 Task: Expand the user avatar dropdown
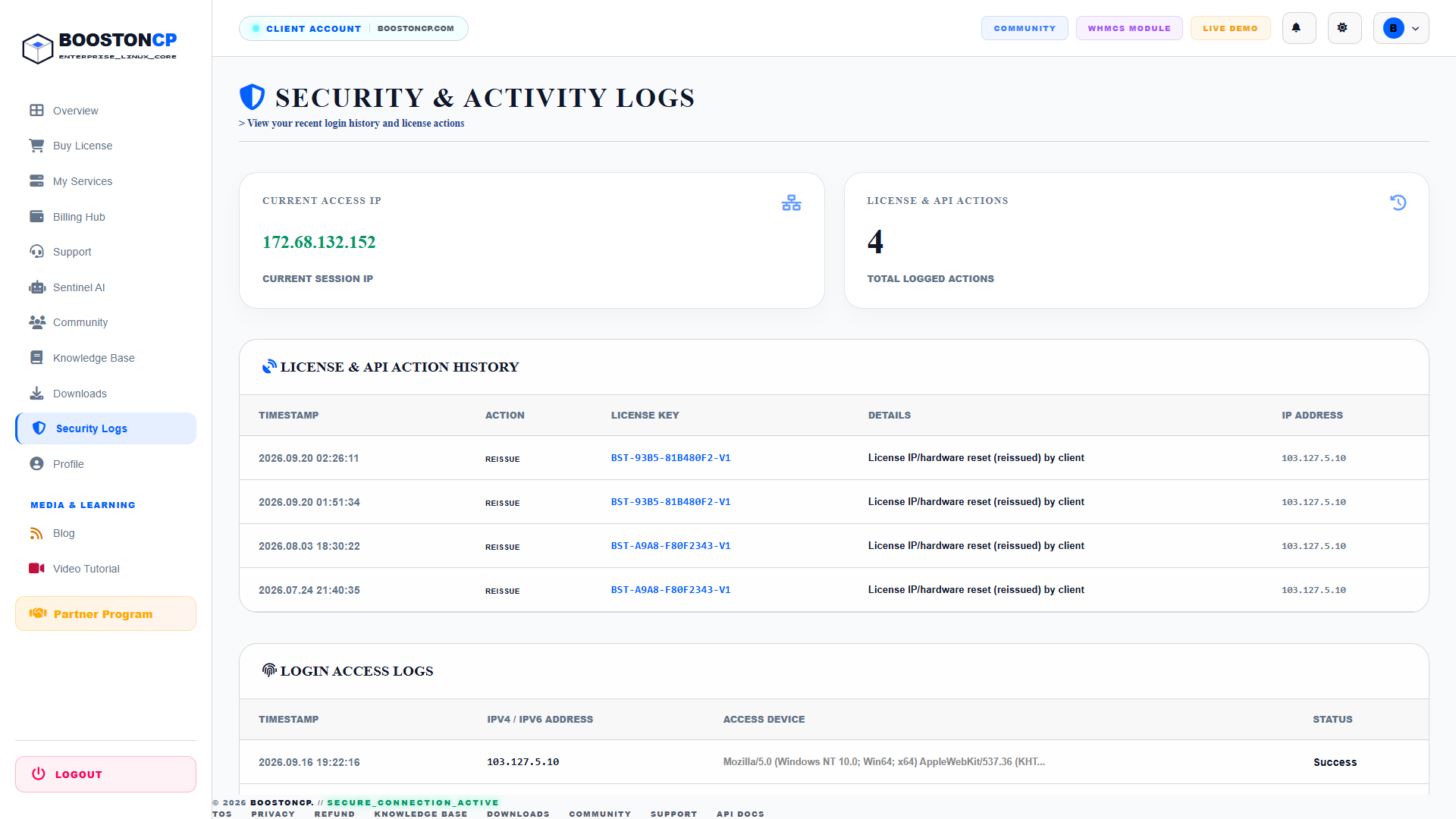[x=1401, y=28]
